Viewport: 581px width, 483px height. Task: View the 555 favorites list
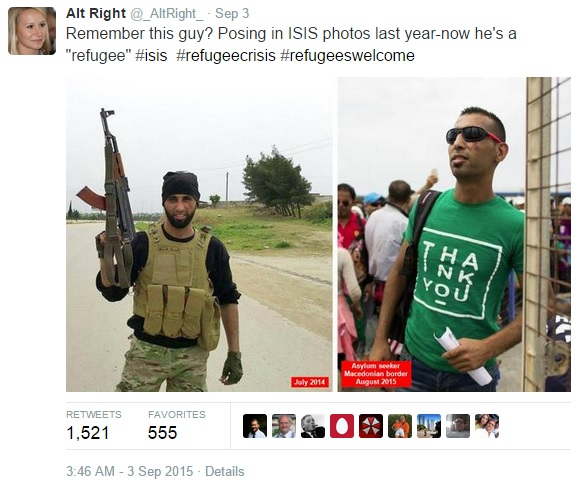coord(177,426)
